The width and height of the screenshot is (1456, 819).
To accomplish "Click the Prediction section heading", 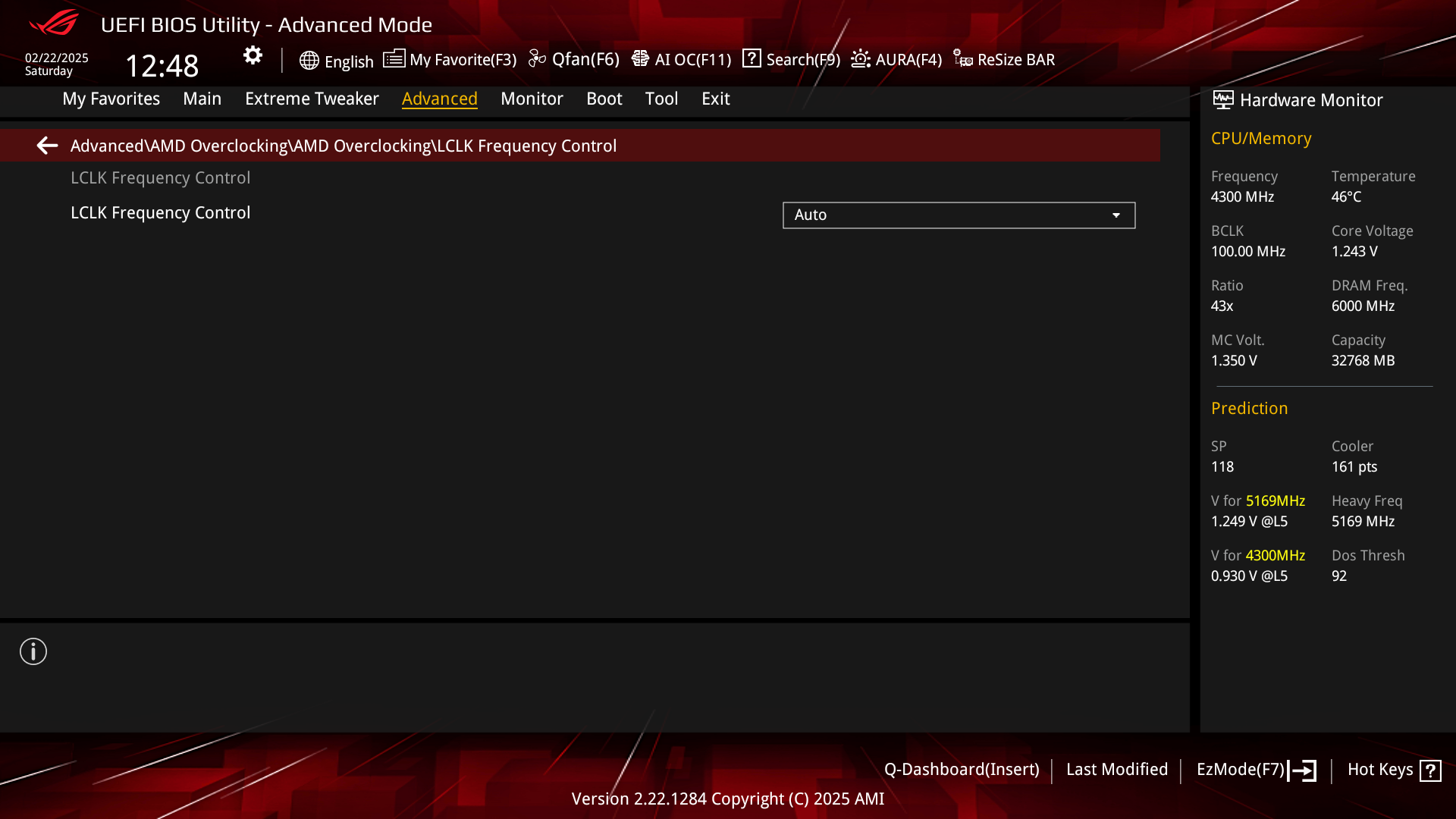I will tap(1249, 409).
